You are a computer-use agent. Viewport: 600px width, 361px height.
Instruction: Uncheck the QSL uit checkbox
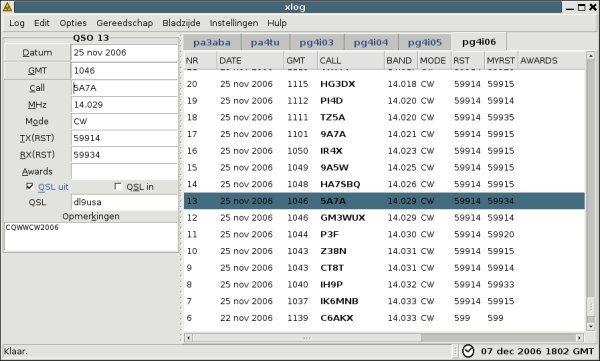[x=29, y=186]
